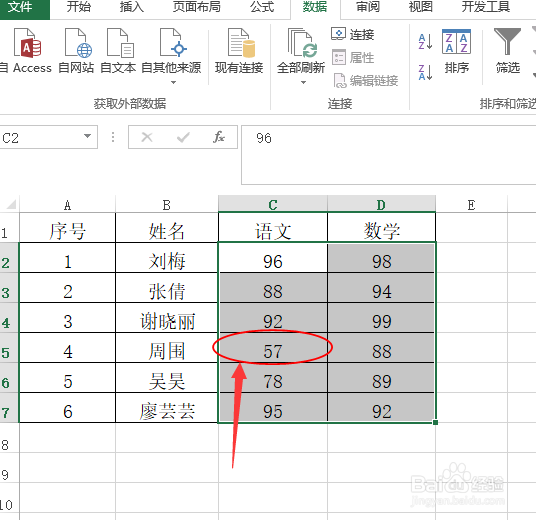
Task: Open the Sort (排序) dialog icon
Action: [456, 42]
